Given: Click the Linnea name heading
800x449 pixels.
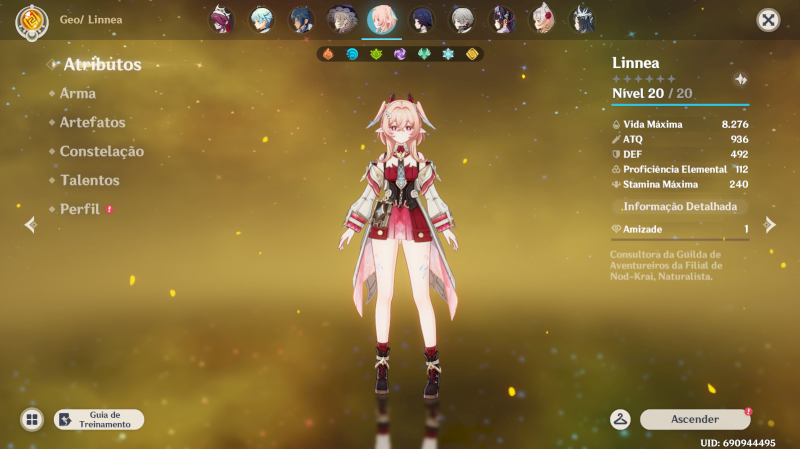Looking at the screenshot, I should tap(636, 63).
